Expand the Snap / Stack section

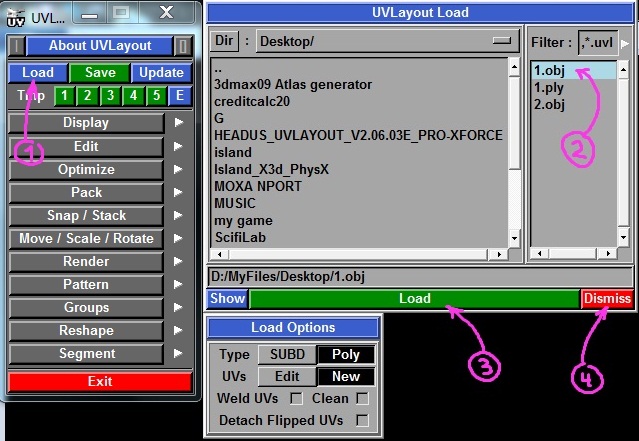(x=86, y=215)
